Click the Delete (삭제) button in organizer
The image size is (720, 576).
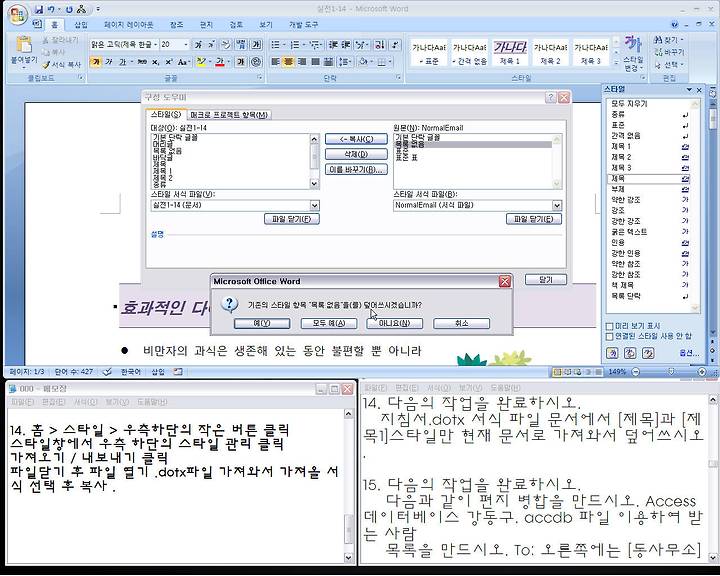tap(356, 154)
